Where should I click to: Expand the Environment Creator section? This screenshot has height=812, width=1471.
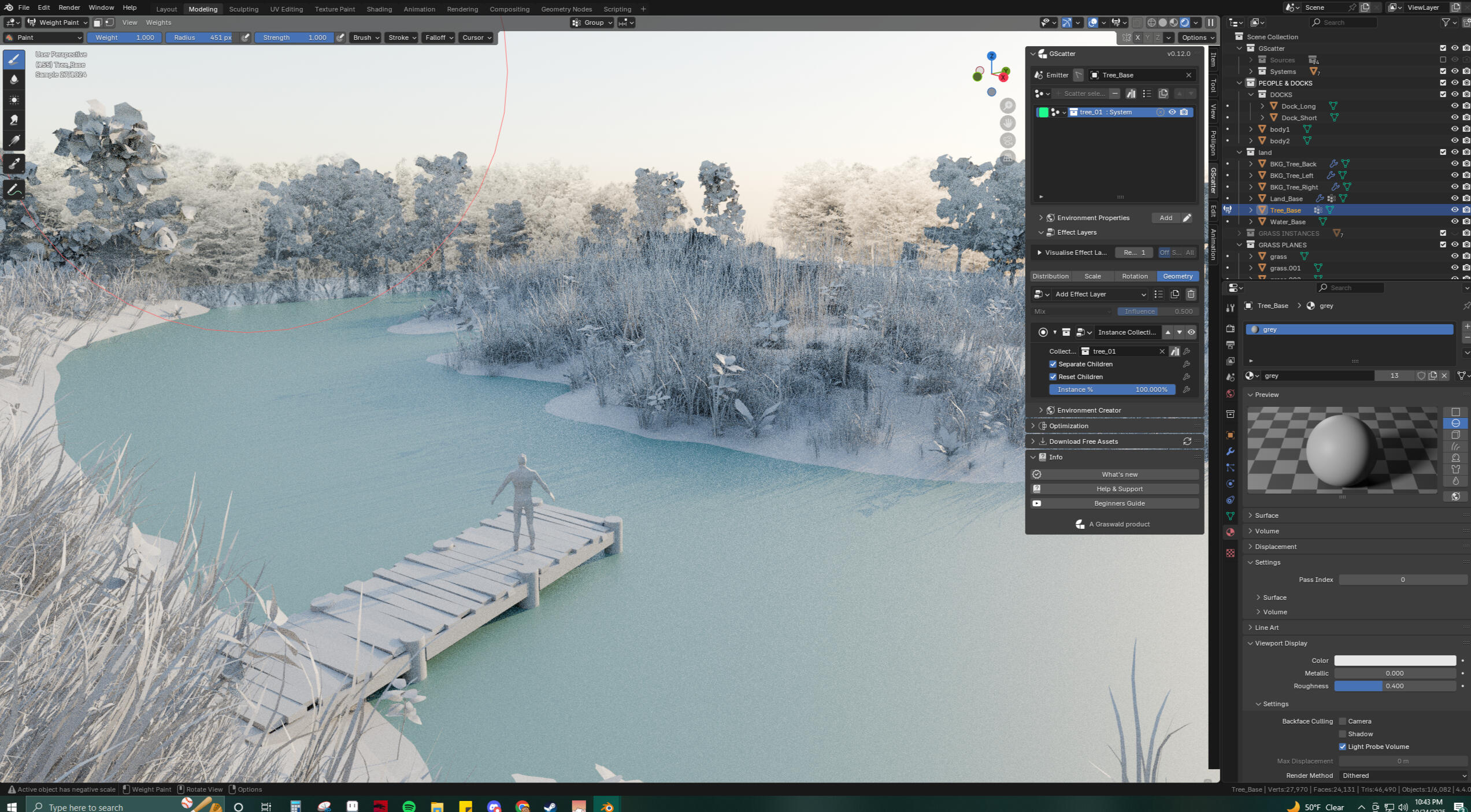click(x=1088, y=410)
